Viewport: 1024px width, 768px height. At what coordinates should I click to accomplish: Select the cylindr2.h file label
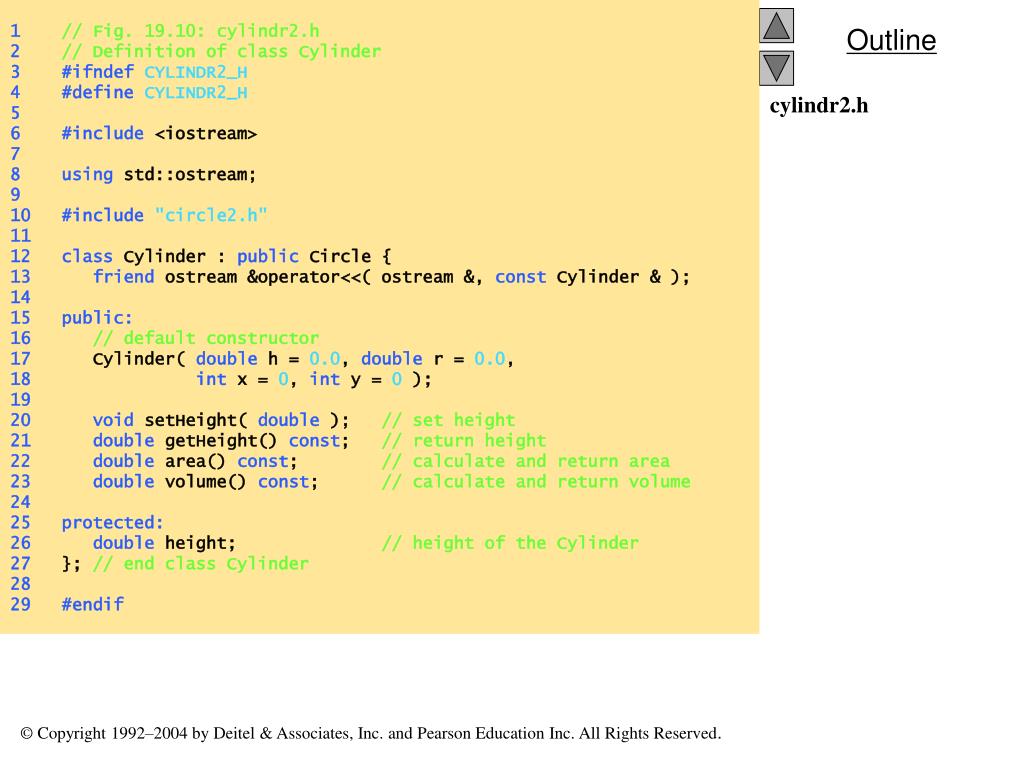[819, 105]
